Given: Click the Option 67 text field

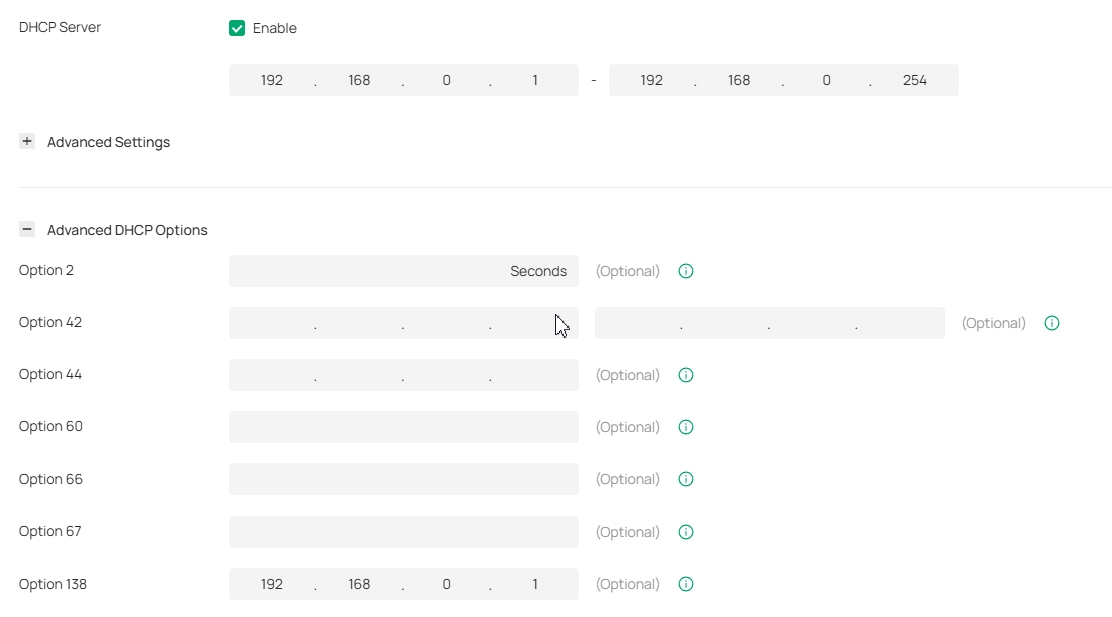Looking at the screenshot, I should pos(403,532).
